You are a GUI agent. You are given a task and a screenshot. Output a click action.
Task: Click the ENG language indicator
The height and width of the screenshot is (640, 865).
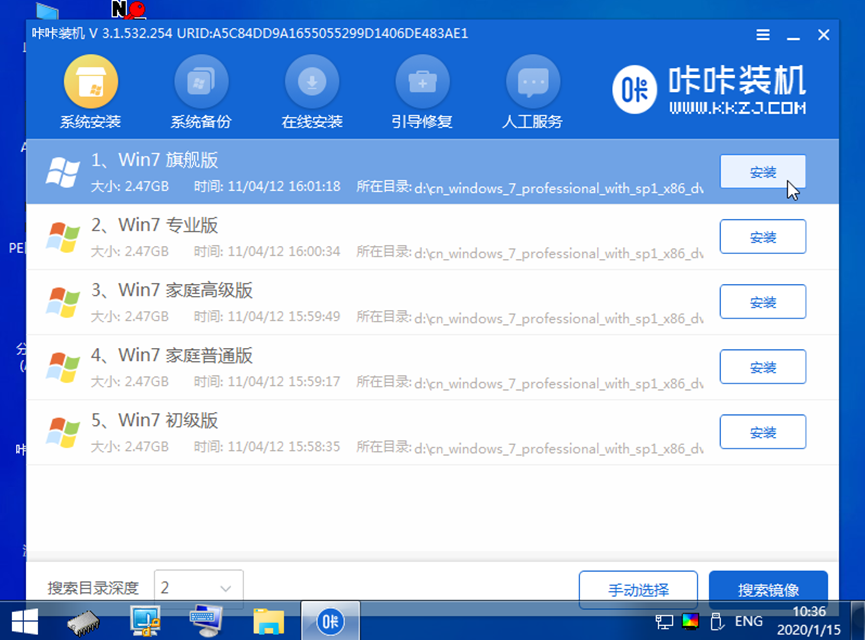[x=750, y=623]
